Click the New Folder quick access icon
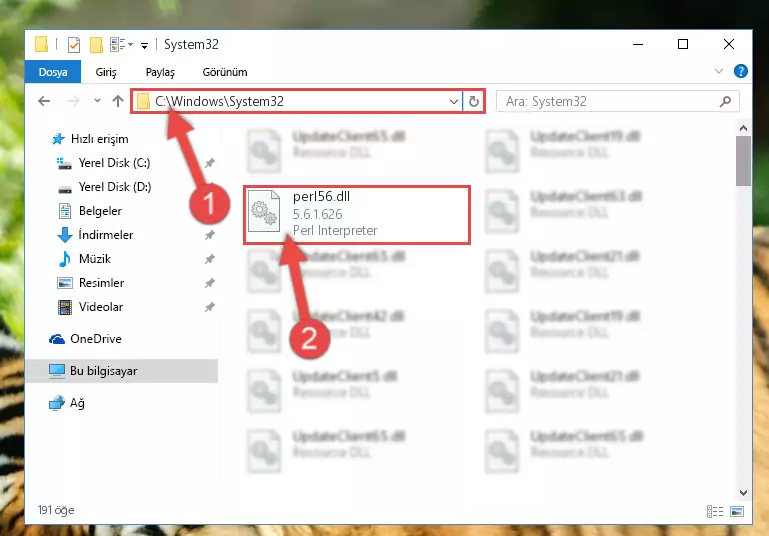 [x=96, y=45]
